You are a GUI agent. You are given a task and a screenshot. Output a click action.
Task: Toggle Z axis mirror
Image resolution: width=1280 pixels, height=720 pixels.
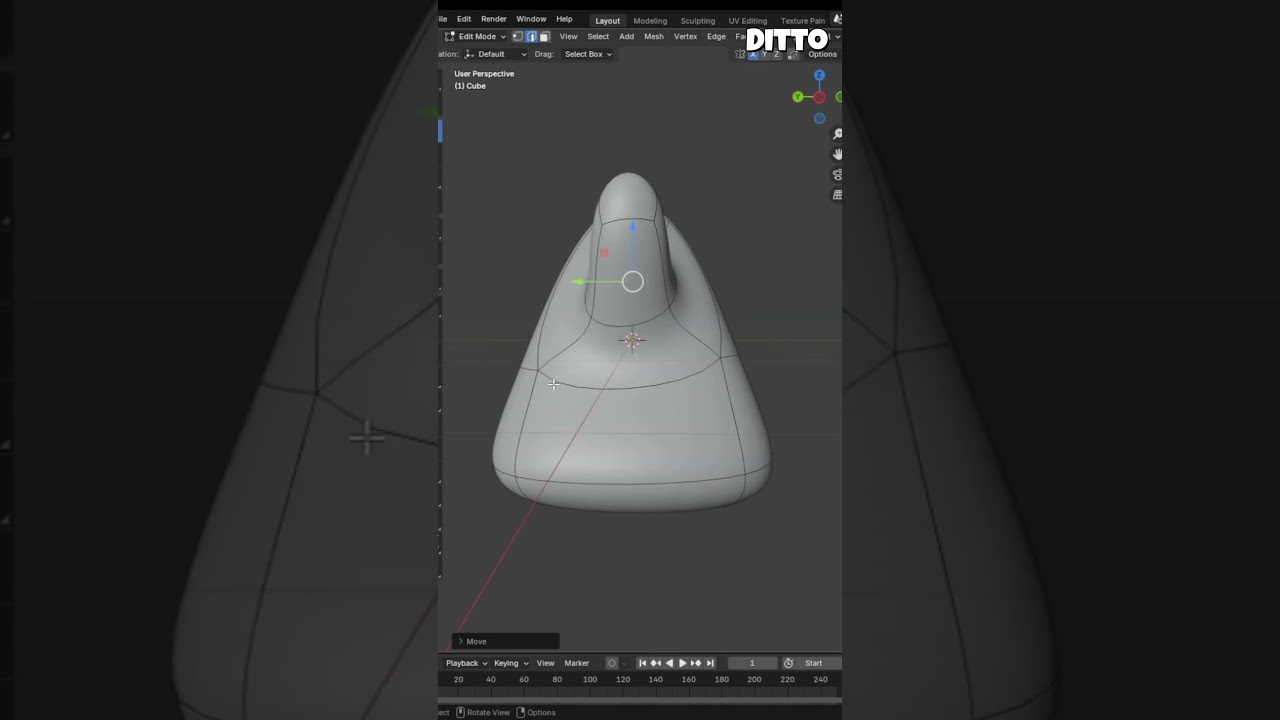(776, 54)
